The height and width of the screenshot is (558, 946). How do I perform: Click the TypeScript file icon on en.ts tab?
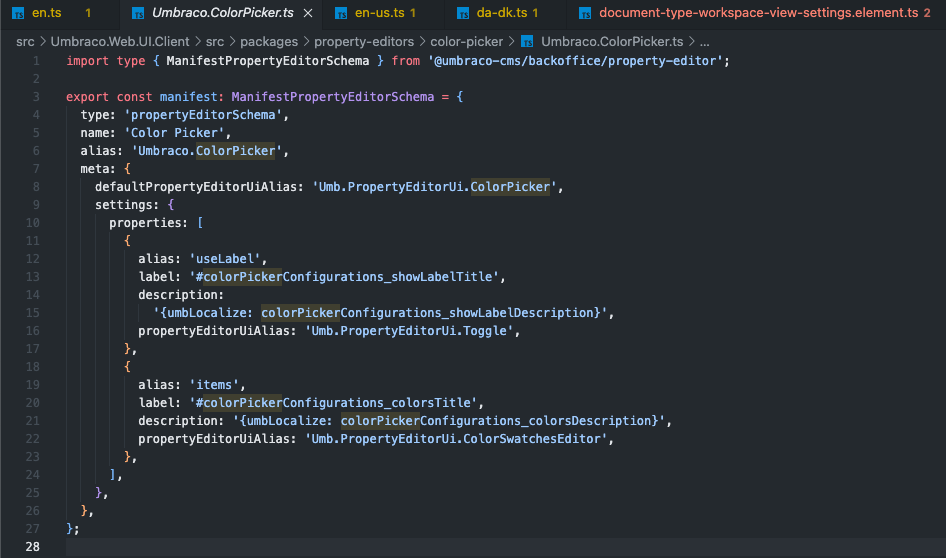(18, 13)
